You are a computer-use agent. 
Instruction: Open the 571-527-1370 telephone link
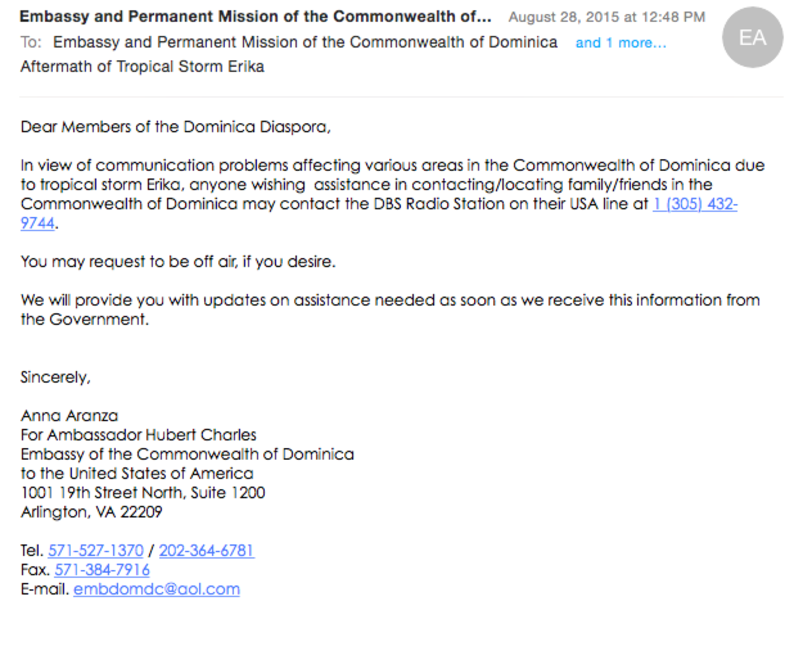(96, 550)
